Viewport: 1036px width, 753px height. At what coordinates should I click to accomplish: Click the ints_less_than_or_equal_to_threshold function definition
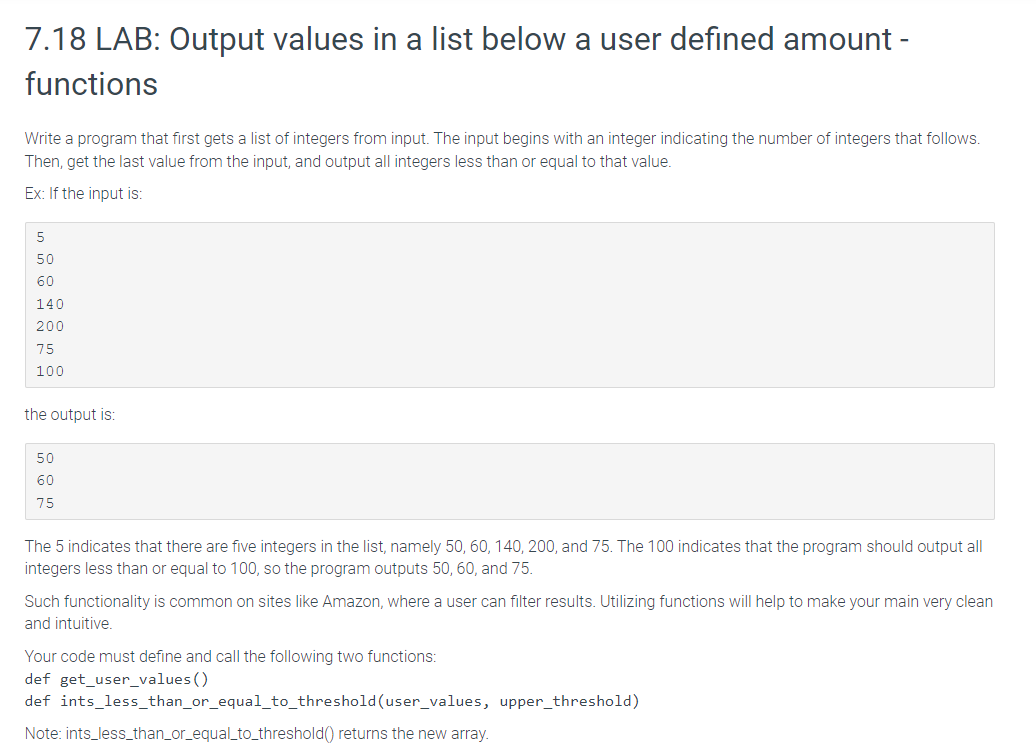[x=332, y=701]
